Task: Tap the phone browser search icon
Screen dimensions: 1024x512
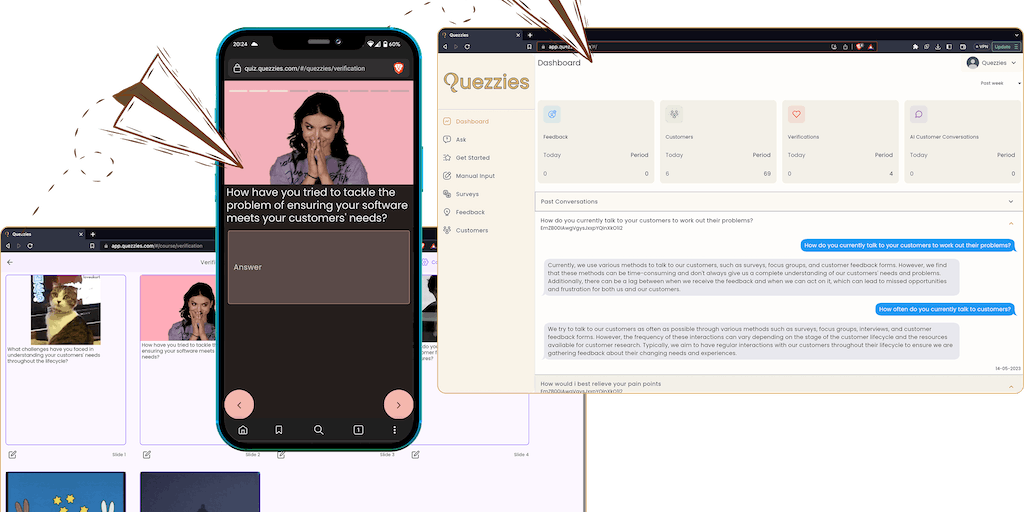Action: click(319, 430)
